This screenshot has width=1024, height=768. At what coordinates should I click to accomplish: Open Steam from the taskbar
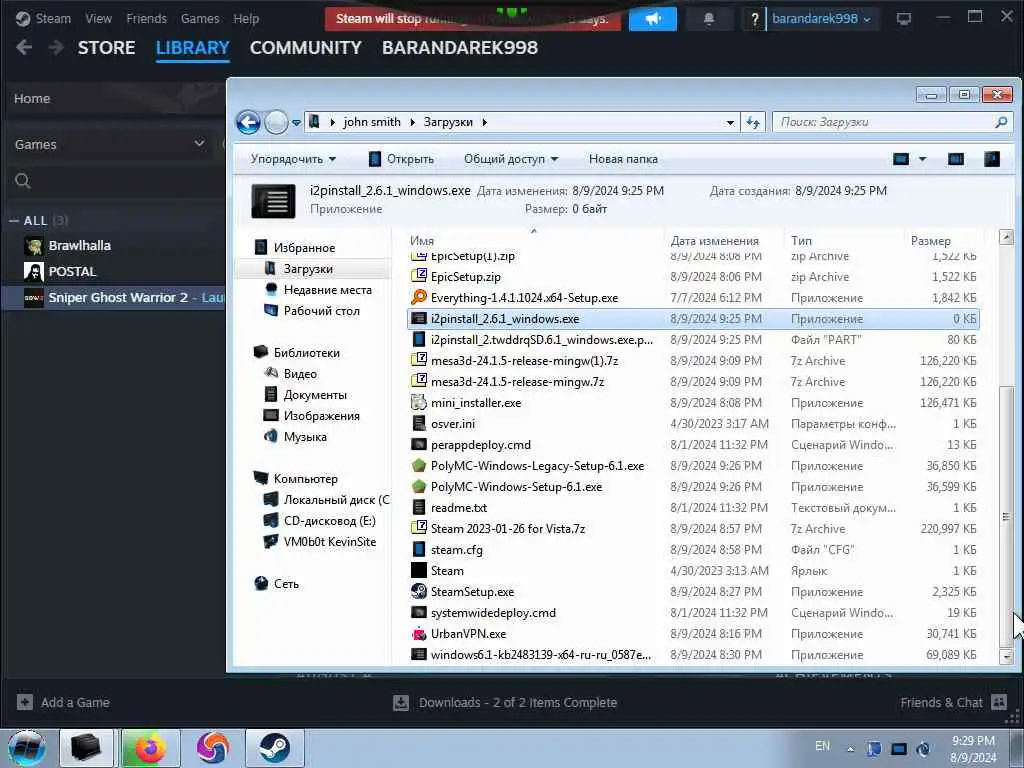[x=274, y=748]
